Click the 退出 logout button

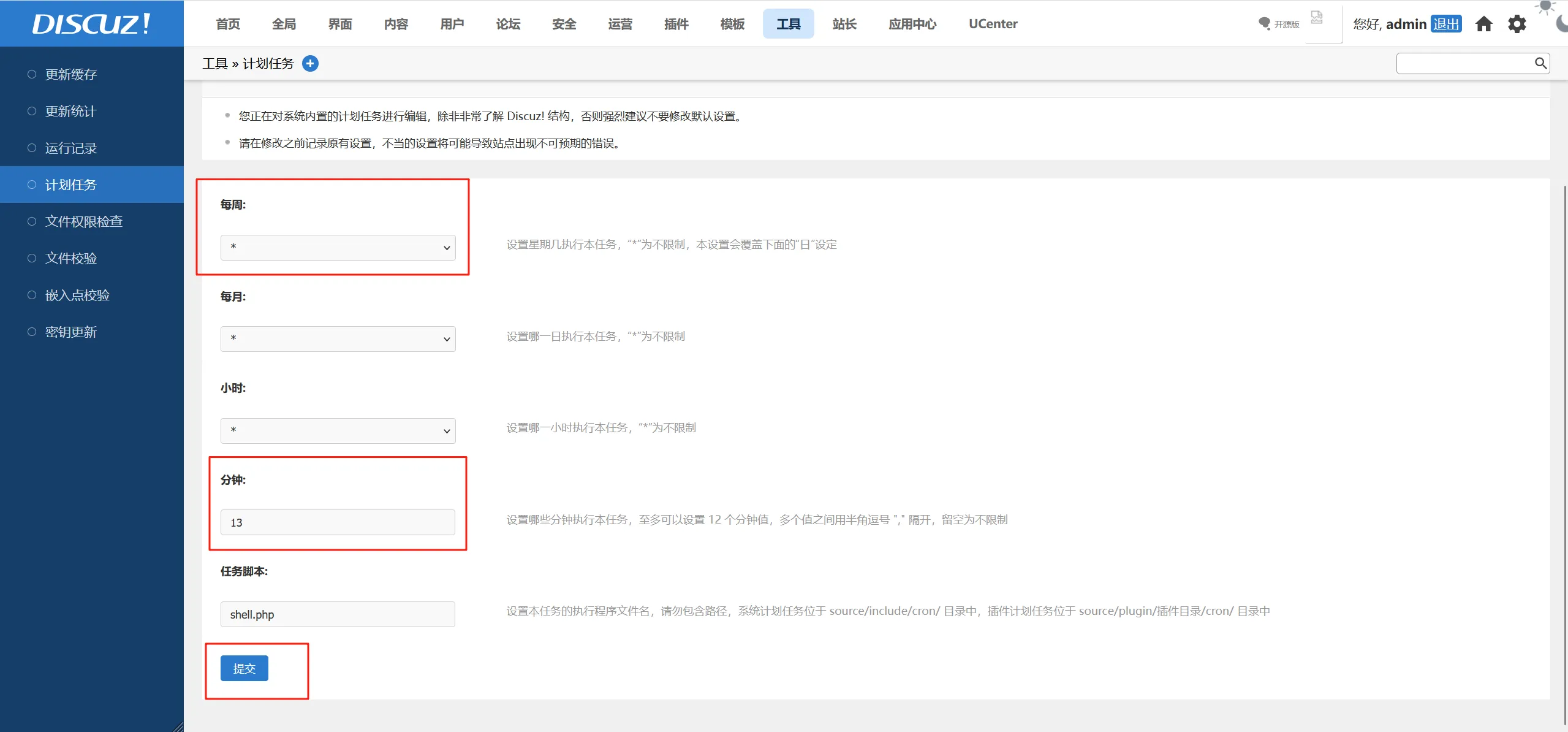[x=1446, y=24]
